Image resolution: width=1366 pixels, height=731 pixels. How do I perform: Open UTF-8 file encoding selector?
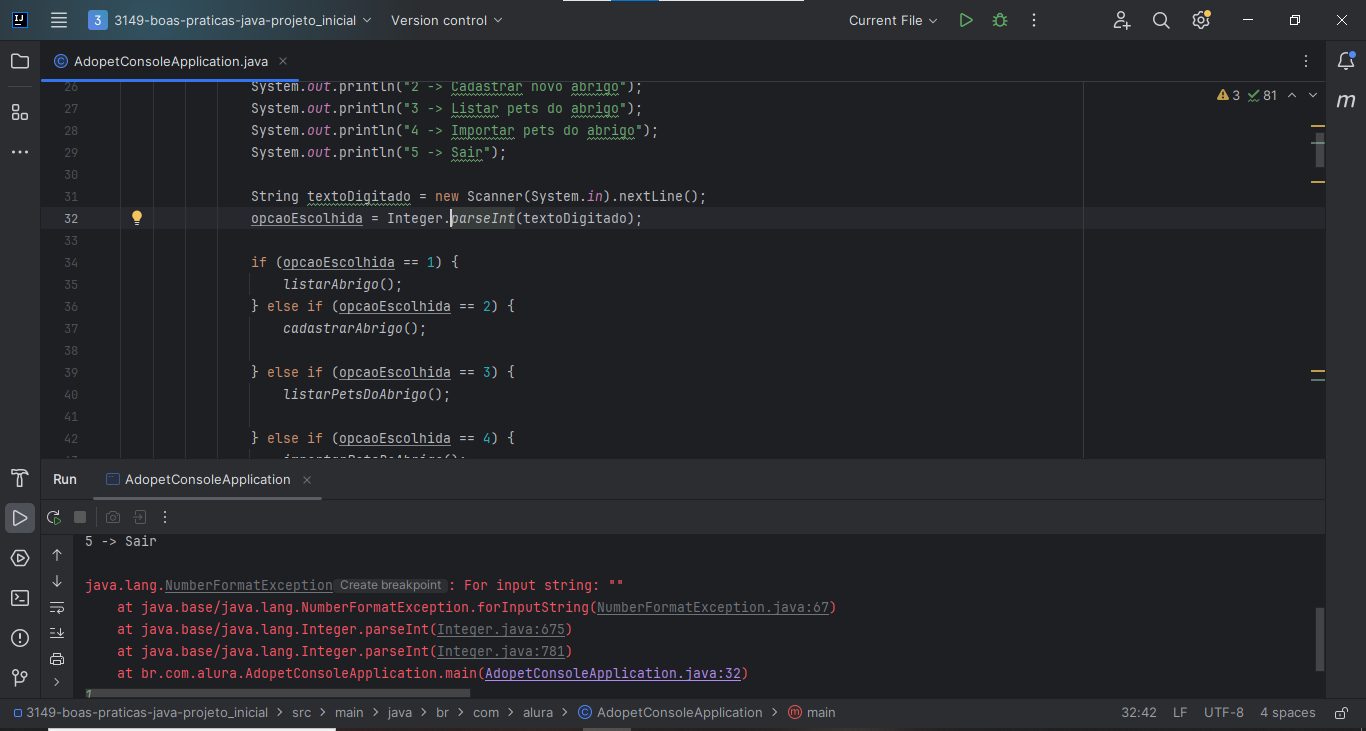click(x=1224, y=713)
